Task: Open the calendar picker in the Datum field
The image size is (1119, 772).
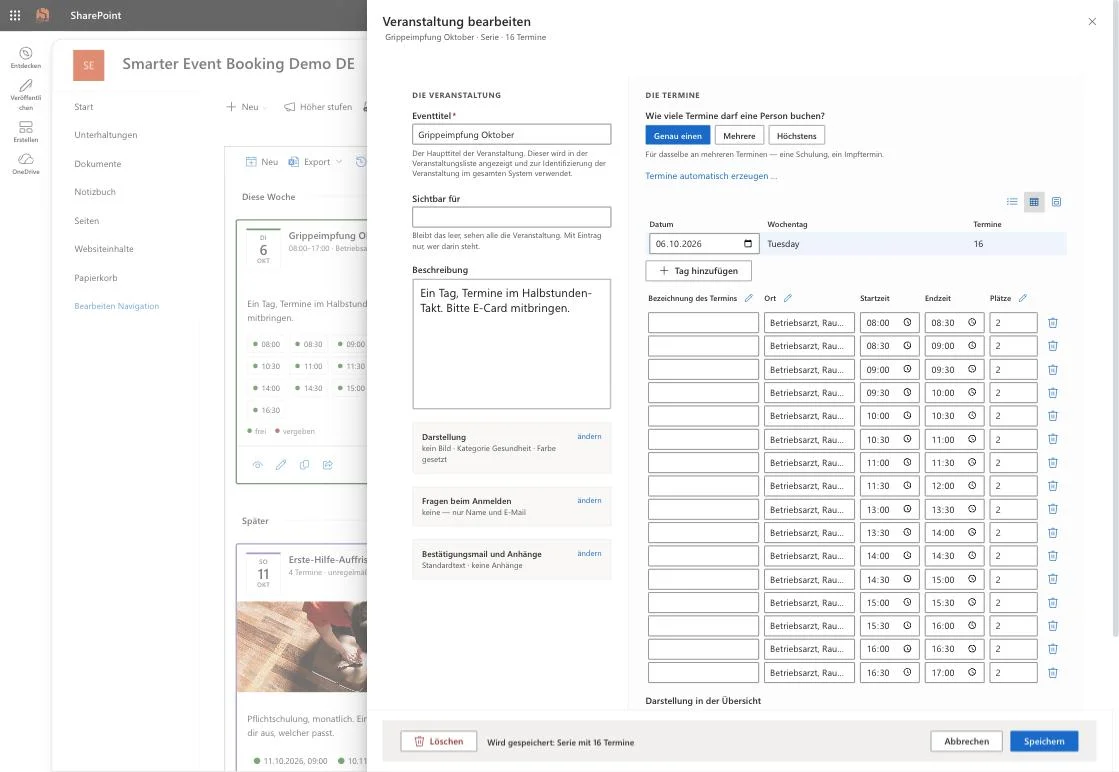Action: (748, 244)
